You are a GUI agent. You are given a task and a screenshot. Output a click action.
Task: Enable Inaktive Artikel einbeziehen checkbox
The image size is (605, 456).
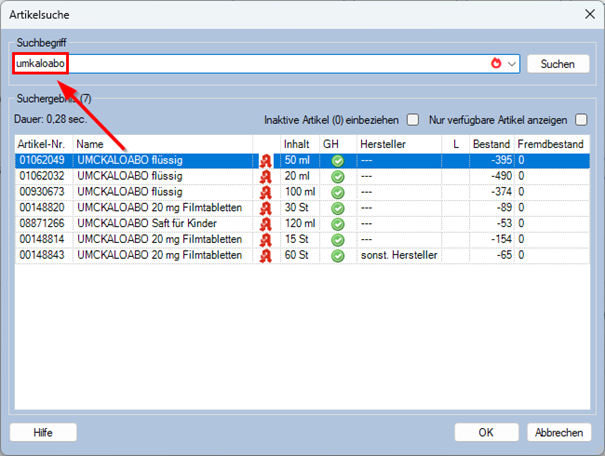412,120
